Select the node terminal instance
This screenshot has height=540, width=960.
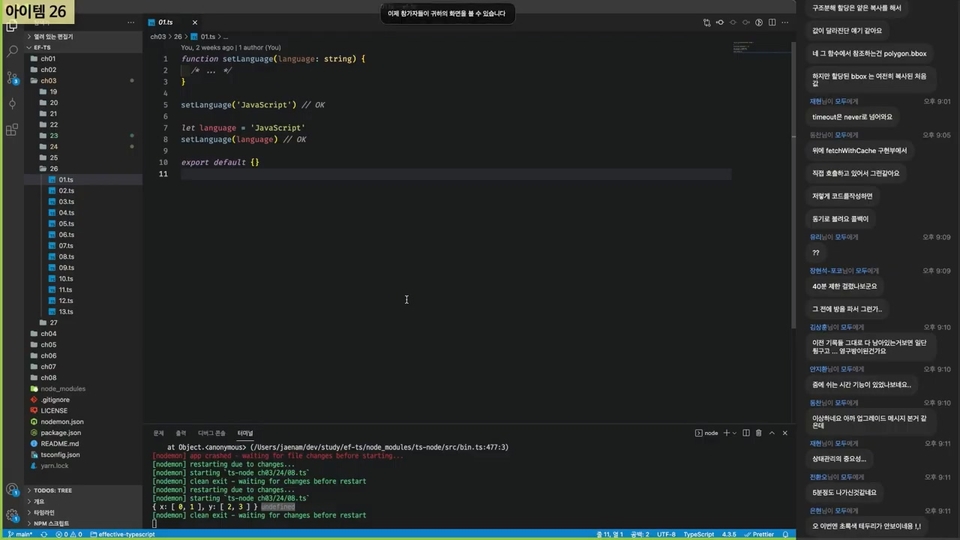pyautogui.click(x=707, y=433)
